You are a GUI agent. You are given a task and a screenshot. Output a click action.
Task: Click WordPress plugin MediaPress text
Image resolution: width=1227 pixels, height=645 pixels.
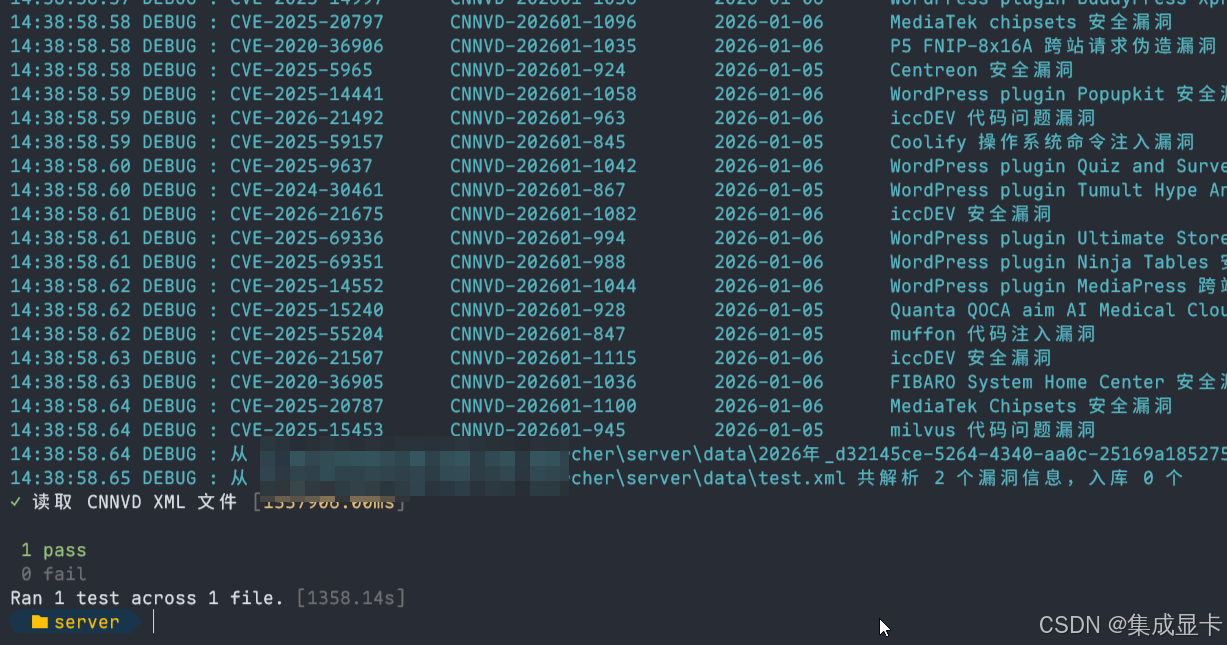(x=1038, y=286)
